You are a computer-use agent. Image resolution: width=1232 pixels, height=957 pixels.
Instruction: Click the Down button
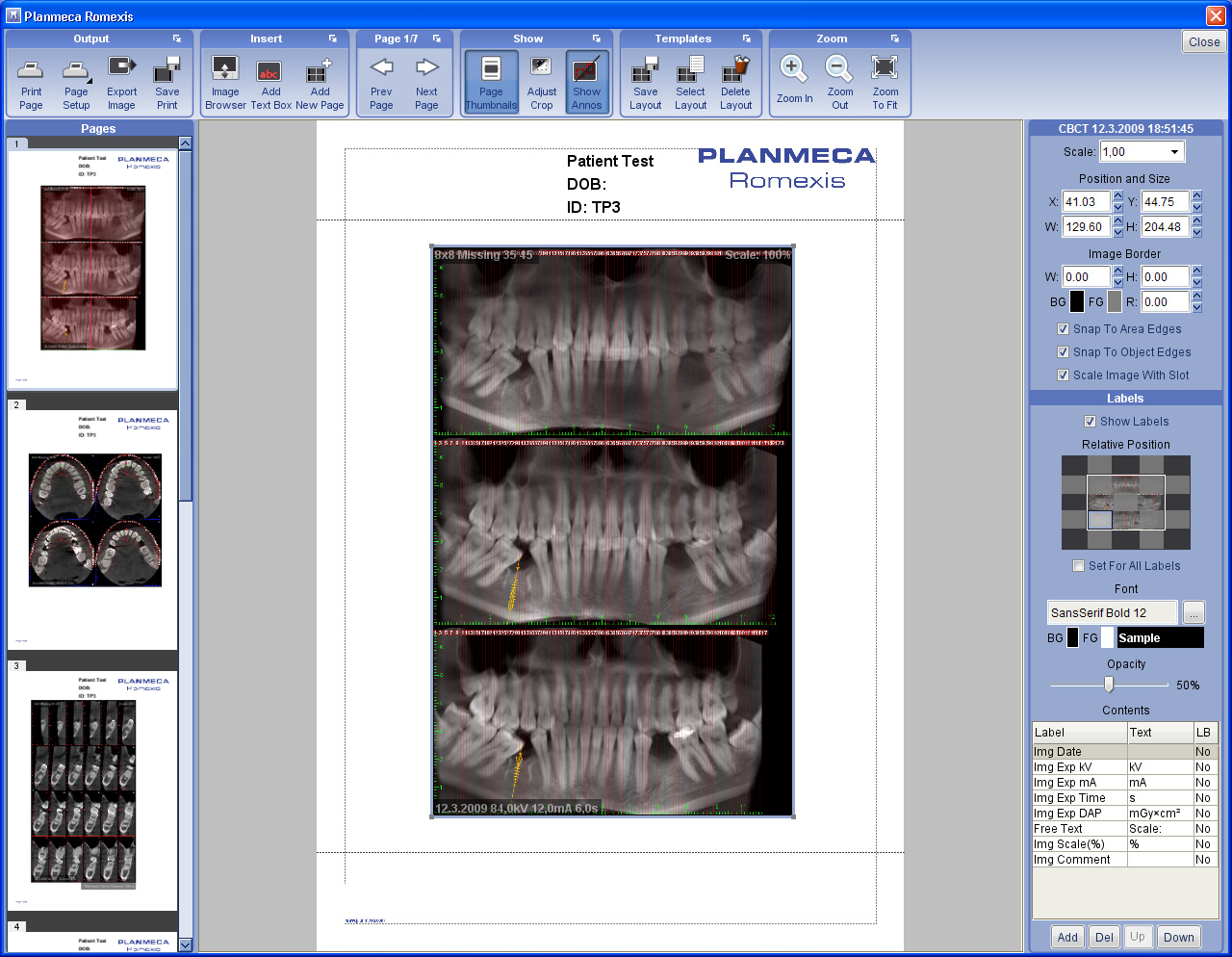point(1178,937)
